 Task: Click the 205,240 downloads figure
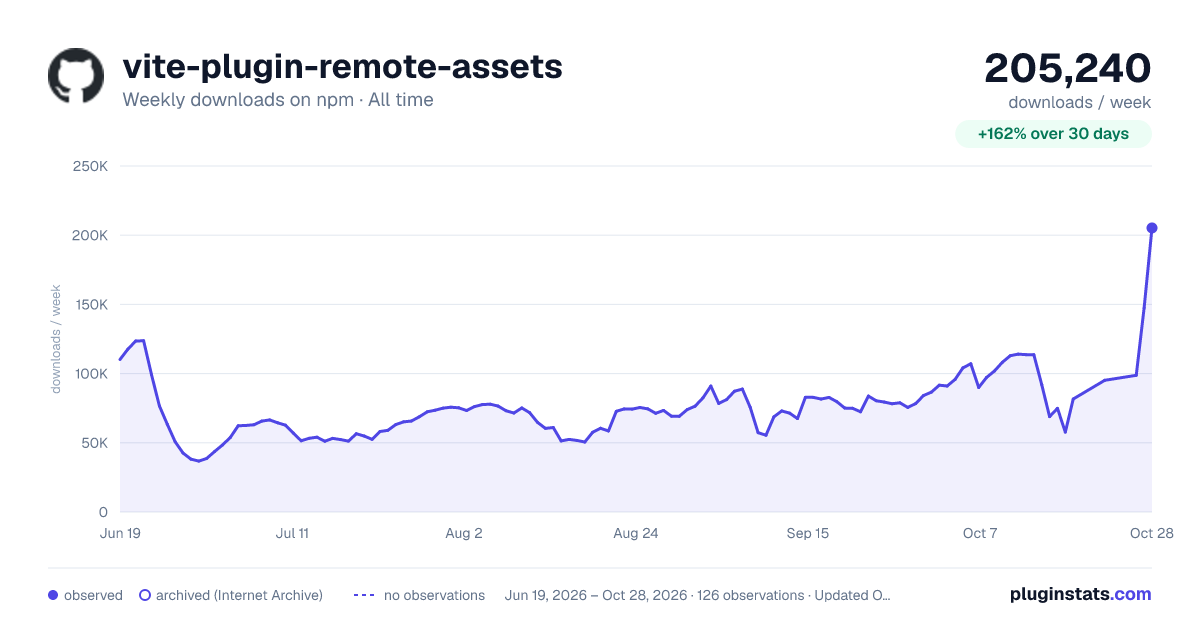tap(1068, 68)
